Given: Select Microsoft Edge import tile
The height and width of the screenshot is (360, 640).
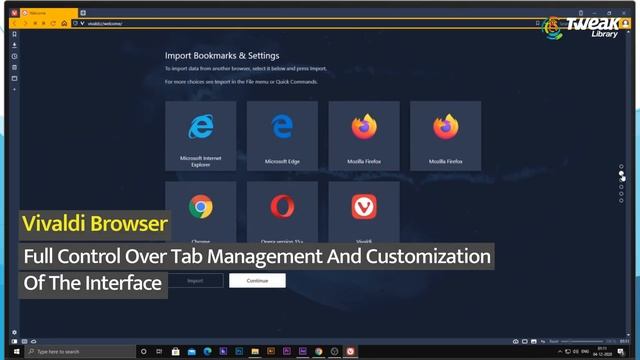Looking at the screenshot, I should pyautogui.click(x=282, y=136).
